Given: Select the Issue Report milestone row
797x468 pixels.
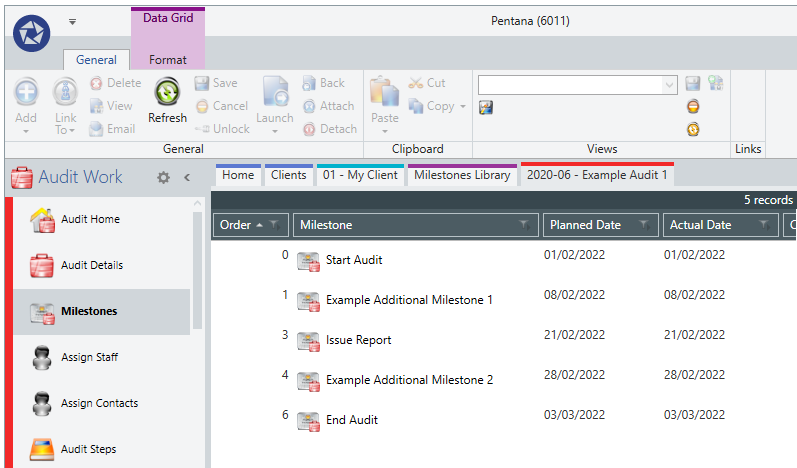Looking at the screenshot, I should pyautogui.click(x=503, y=340).
